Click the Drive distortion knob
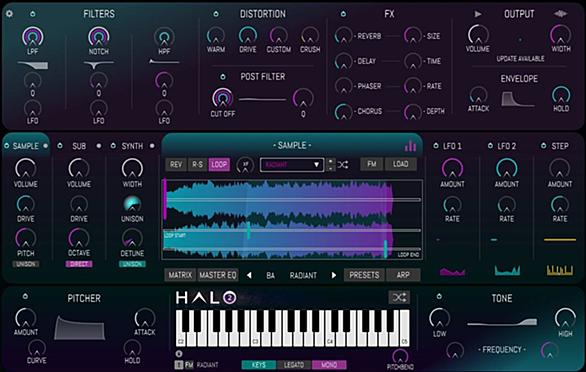 point(248,36)
